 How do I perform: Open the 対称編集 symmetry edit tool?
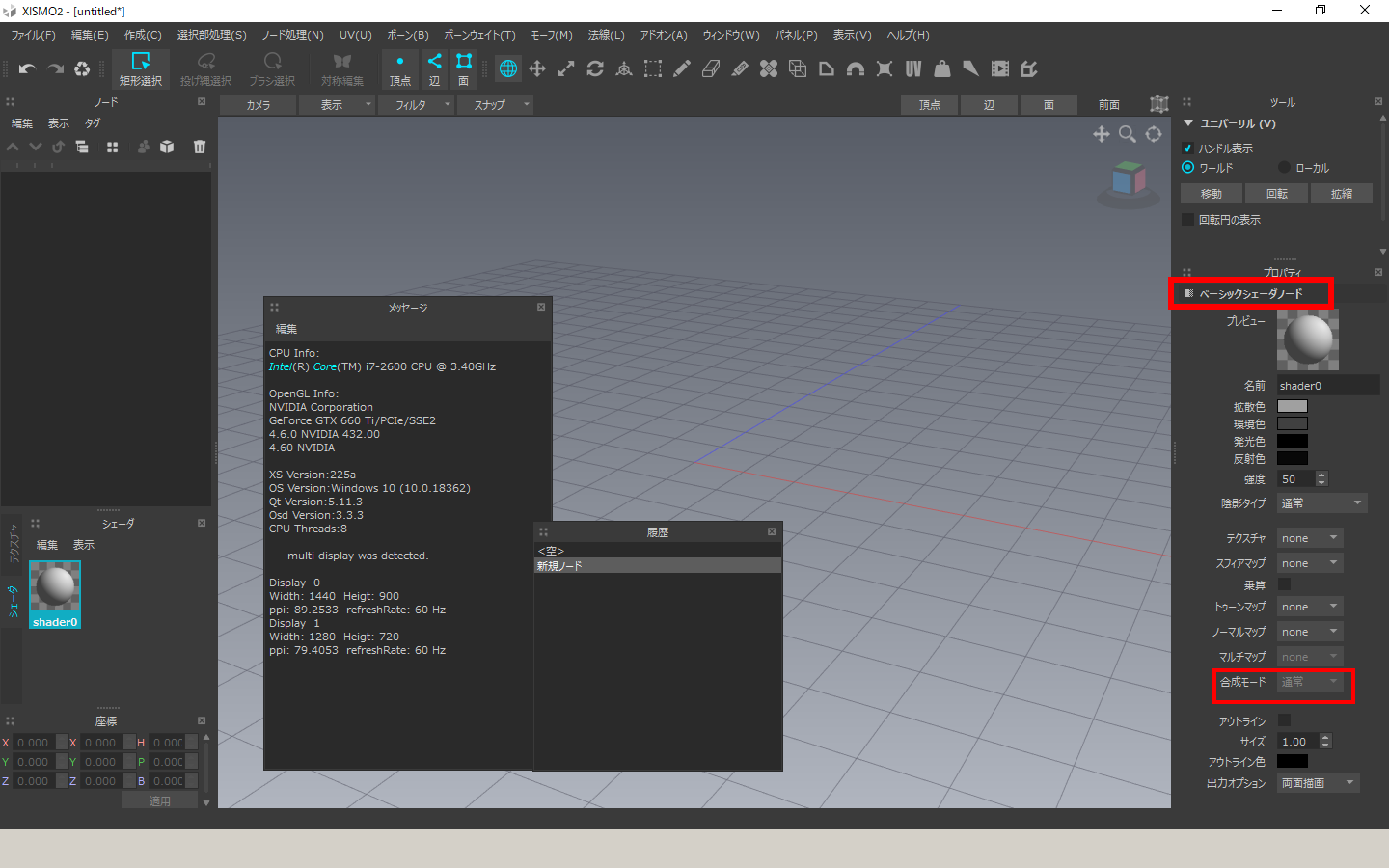tap(342, 69)
